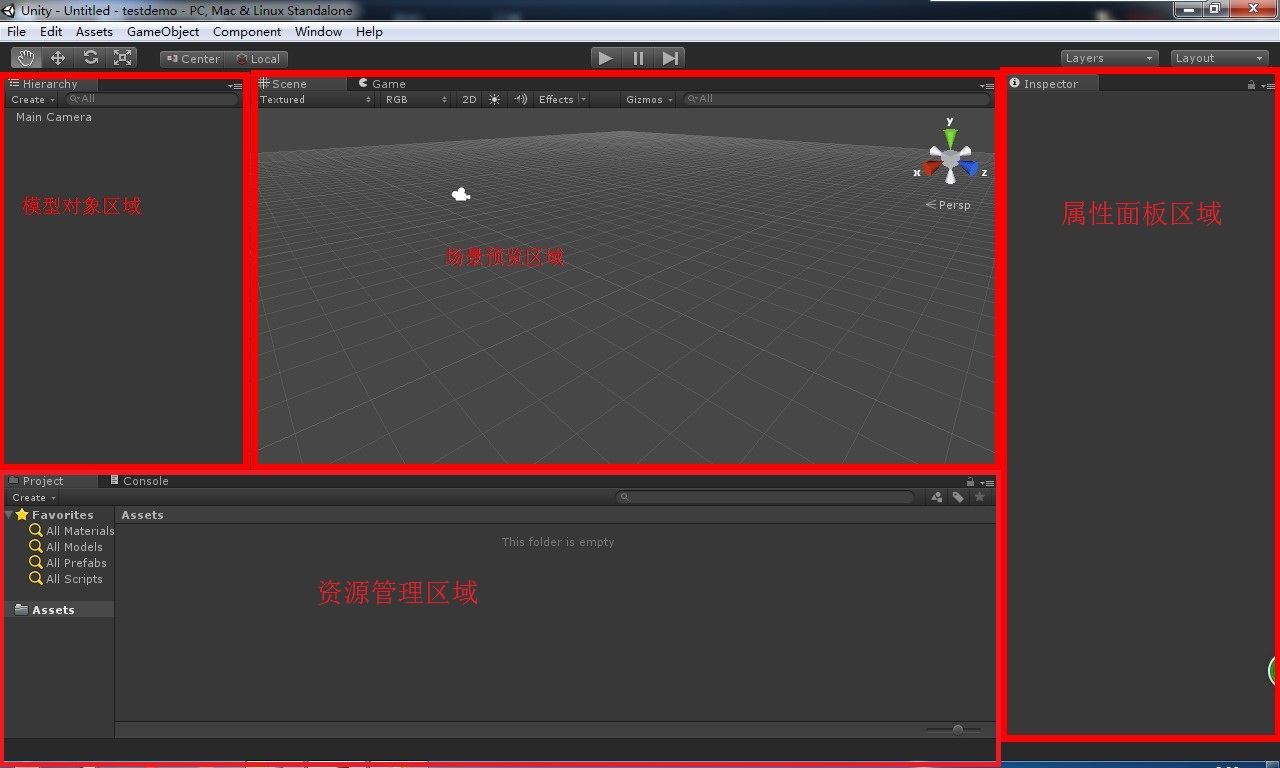The image size is (1280, 768).
Task: Toggle scene audio speaker icon
Action: [520, 99]
